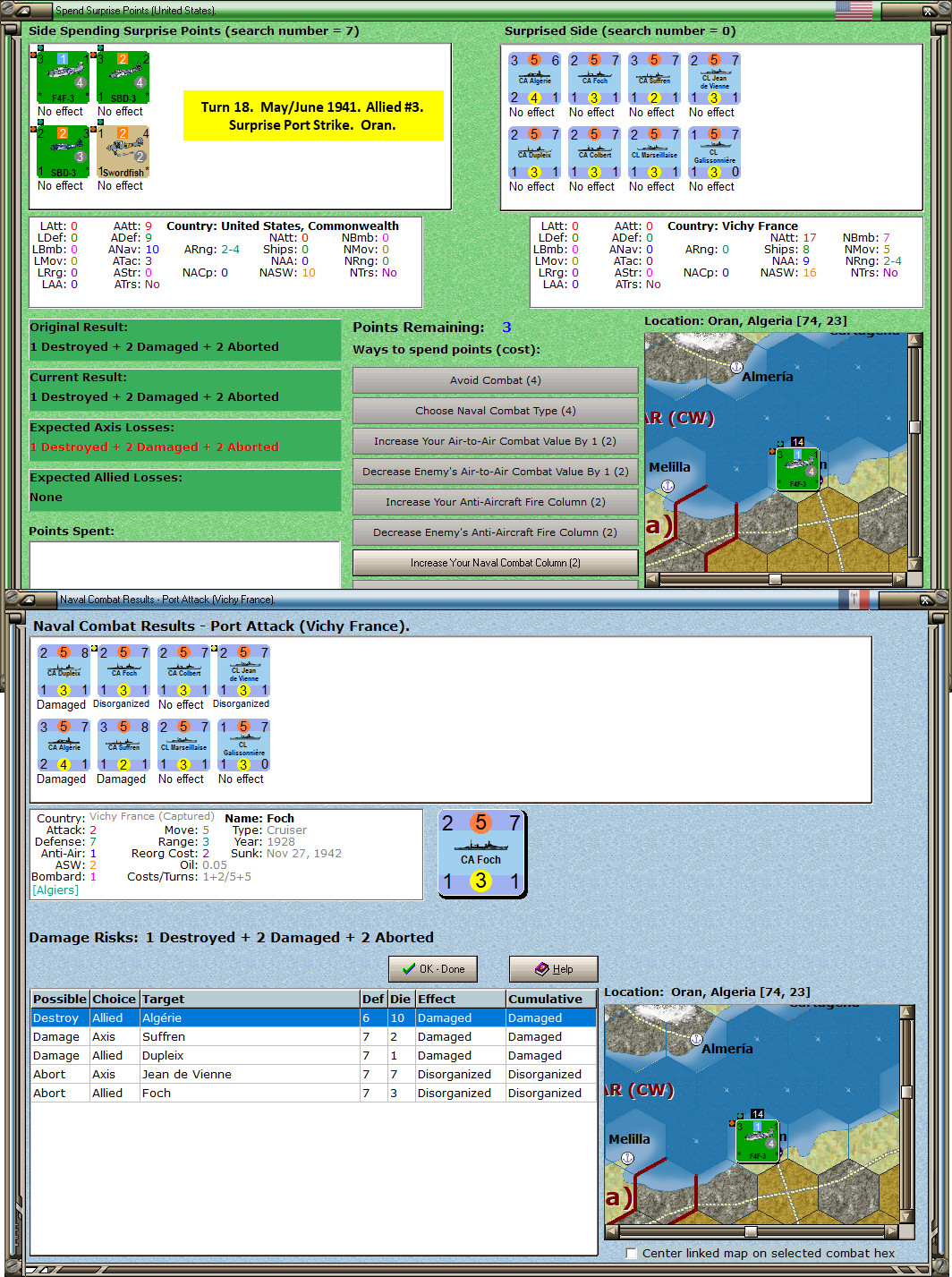Viewport: 952px width, 1277px height.
Task: Open Help in Naval Combat Results
Action: (x=554, y=969)
